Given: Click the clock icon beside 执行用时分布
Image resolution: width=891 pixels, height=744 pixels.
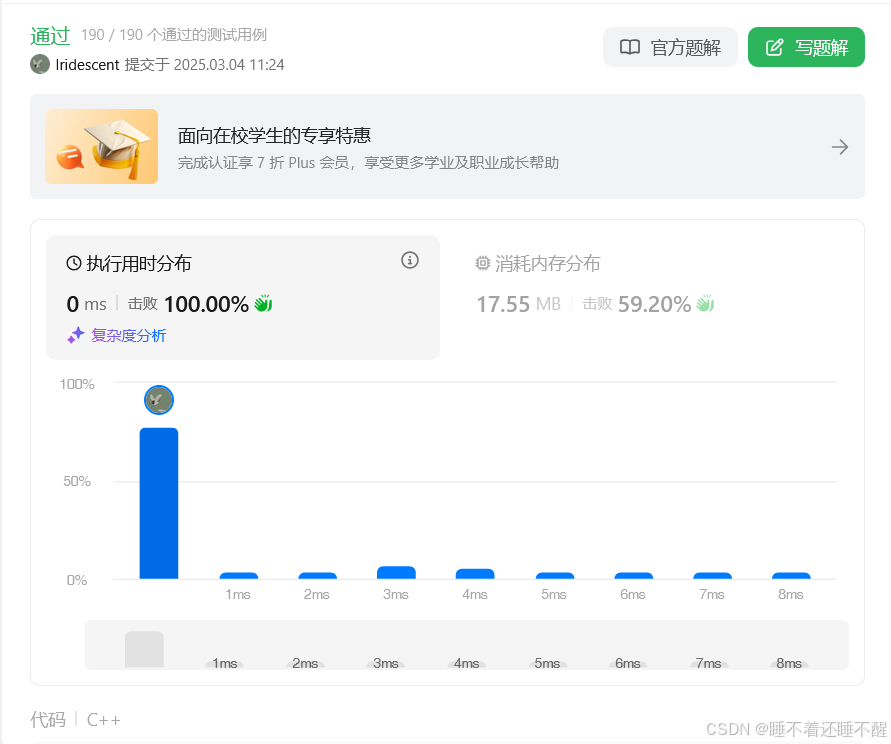Looking at the screenshot, I should 74,263.
